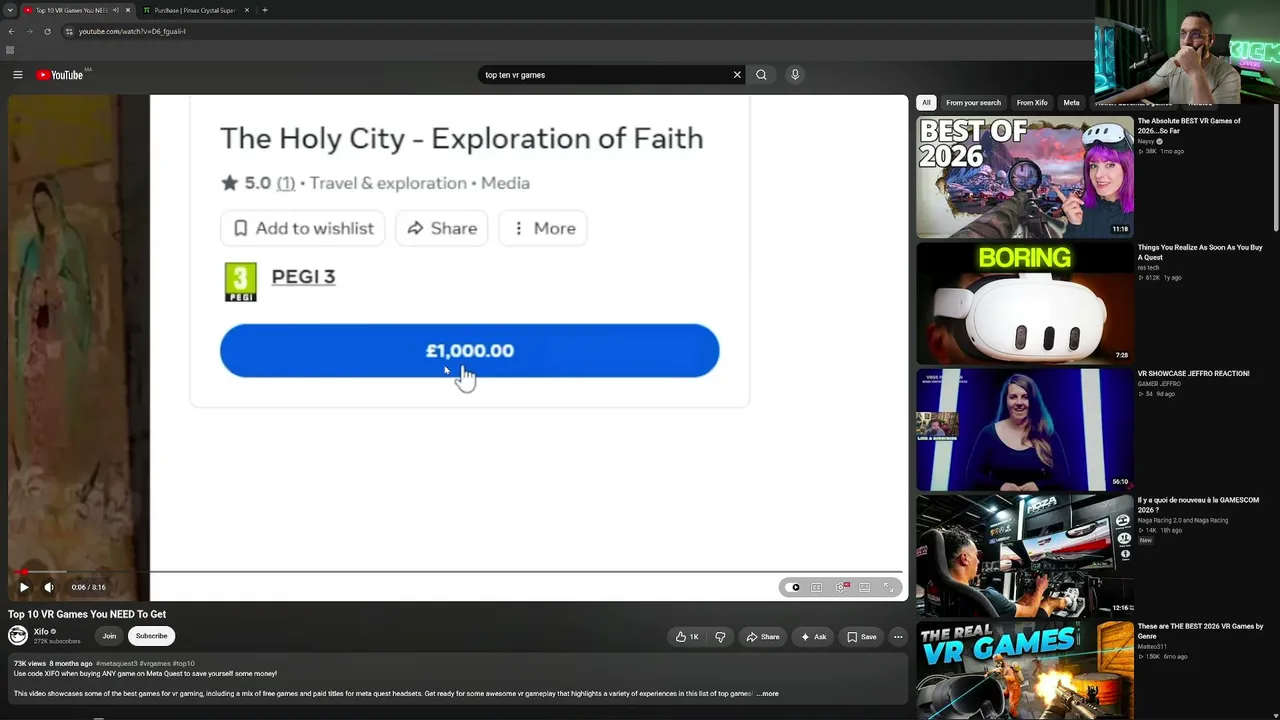The width and height of the screenshot is (1280, 720).
Task: Open 'Things You Realize As Soon As You Buy A Quest'
Action: [1200, 252]
